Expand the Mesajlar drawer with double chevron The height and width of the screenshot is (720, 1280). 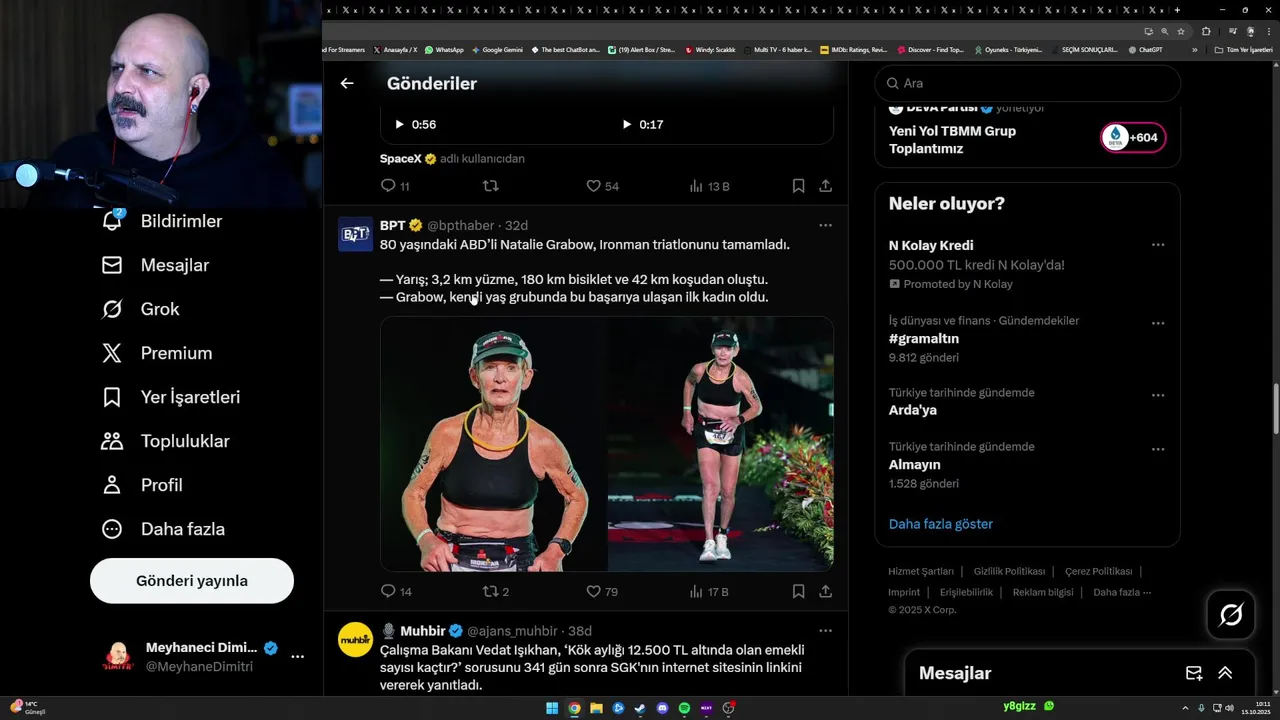click(x=1225, y=673)
